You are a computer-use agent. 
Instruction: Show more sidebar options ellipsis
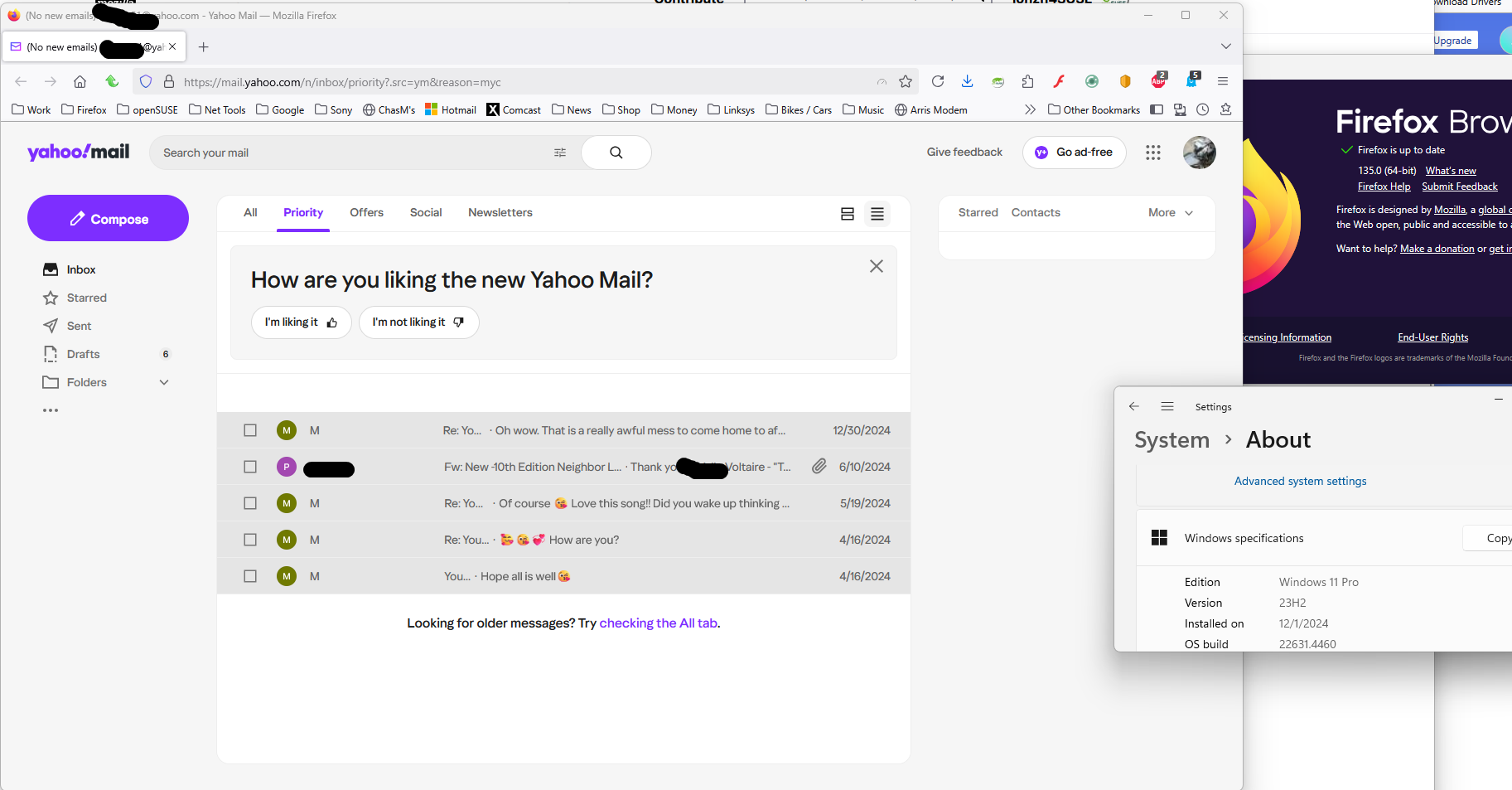click(x=51, y=410)
